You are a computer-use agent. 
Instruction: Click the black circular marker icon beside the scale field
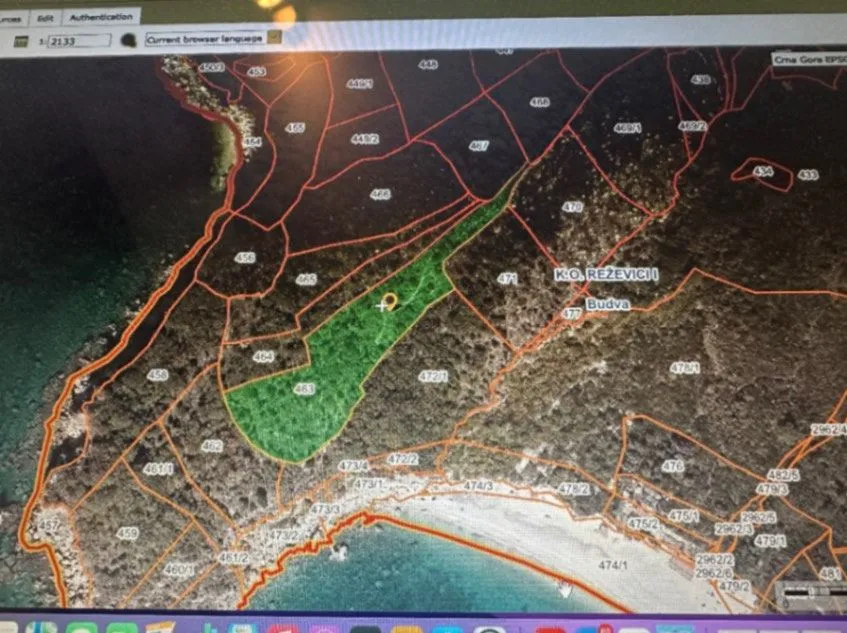coord(130,39)
